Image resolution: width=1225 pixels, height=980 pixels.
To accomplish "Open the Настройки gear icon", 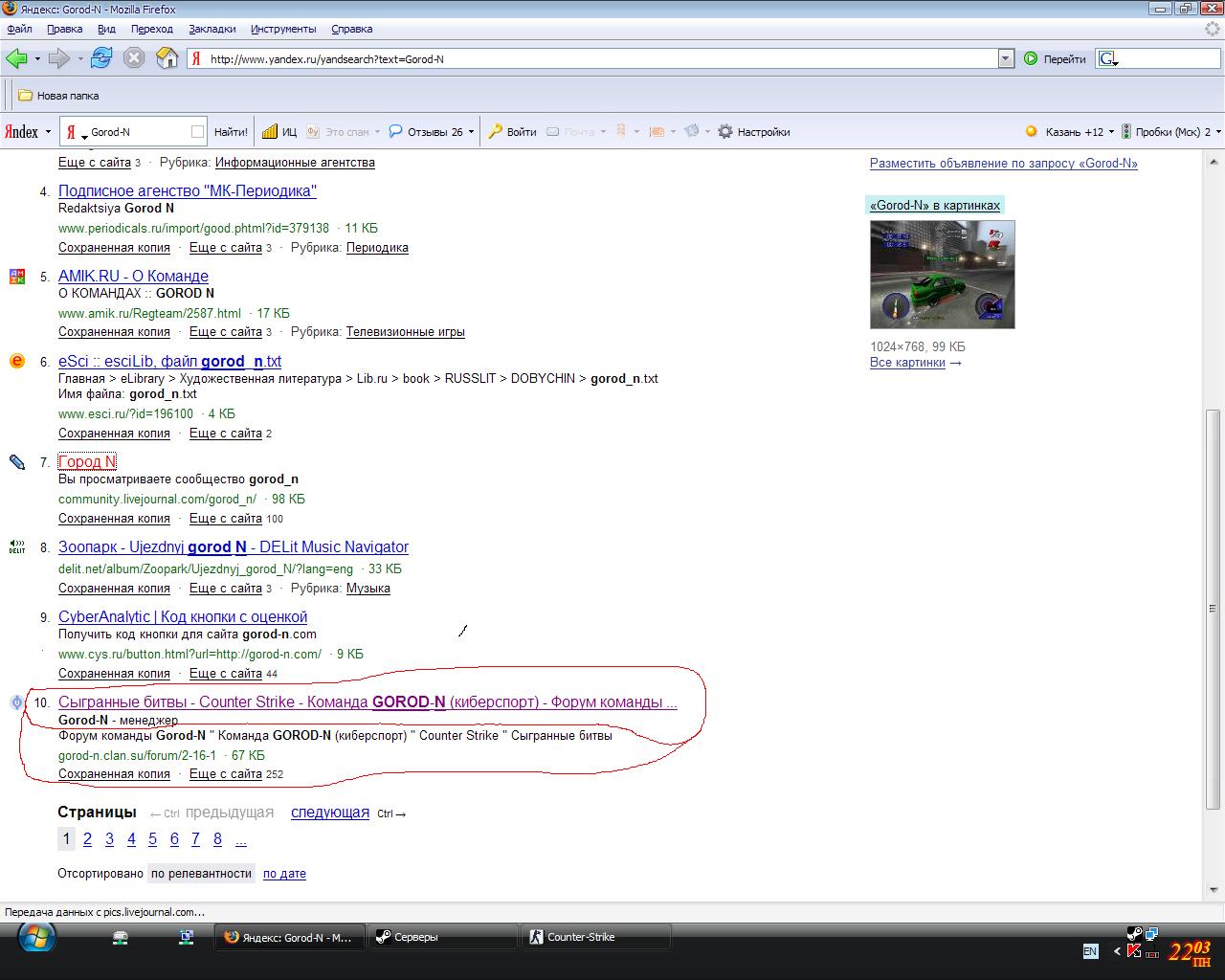I will (725, 132).
